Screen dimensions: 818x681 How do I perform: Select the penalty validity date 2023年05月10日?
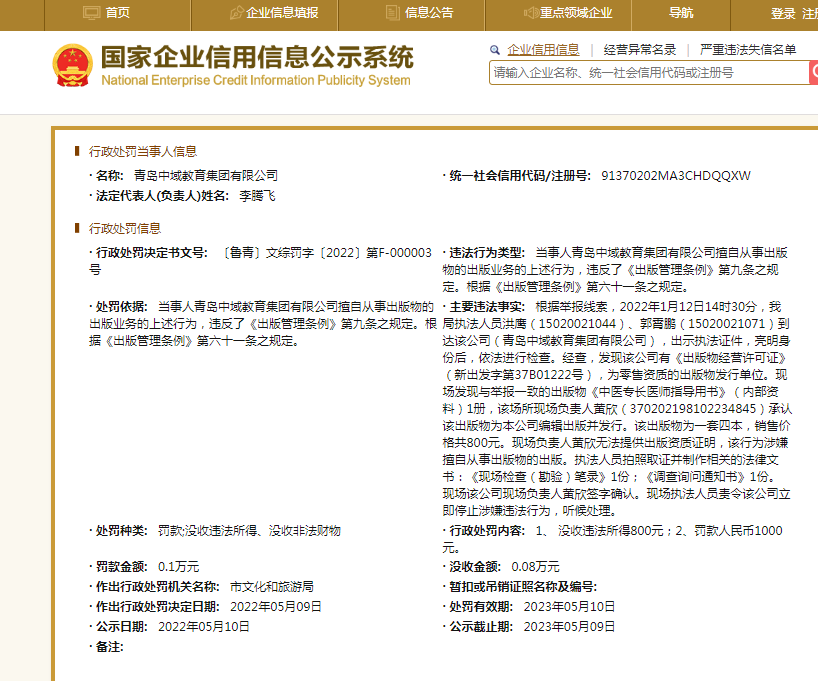point(569,606)
